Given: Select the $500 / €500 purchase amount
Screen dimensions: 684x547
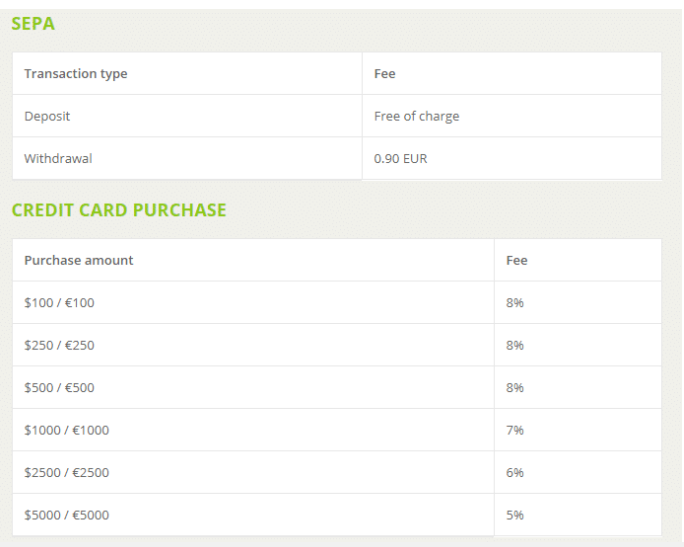Looking at the screenshot, I should [59, 387].
